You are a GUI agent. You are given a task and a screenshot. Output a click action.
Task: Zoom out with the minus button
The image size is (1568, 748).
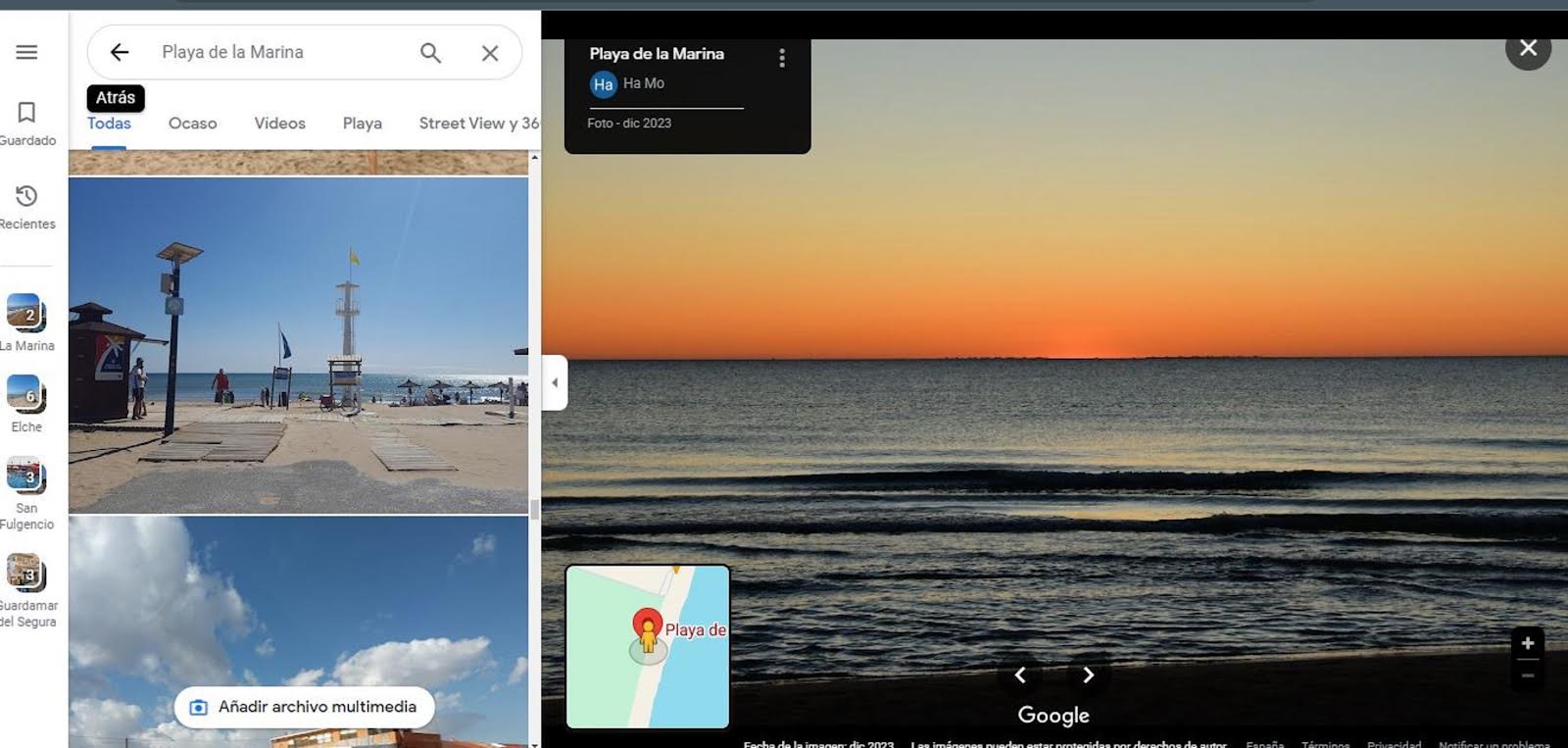click(x=1527, y=675)
